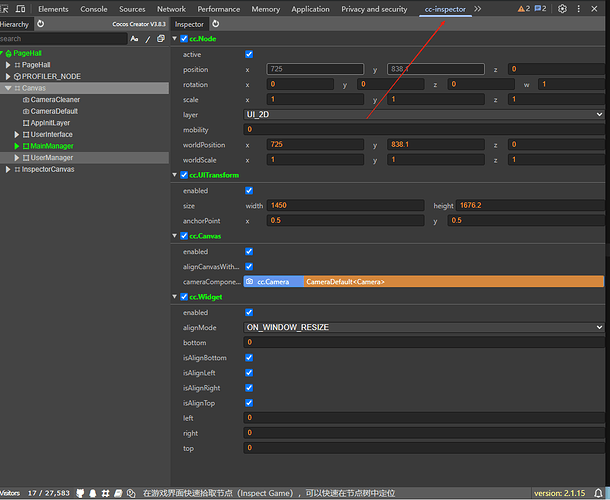Click the QQ penguin icon in status bar
Image resolution: width=610 pixels, height=500 pixels.
(93, 493)
